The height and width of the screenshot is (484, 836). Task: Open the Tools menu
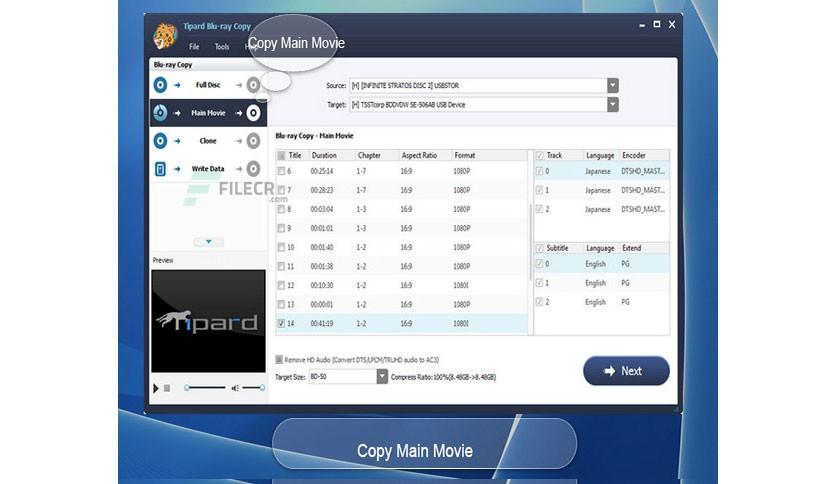click(222, 47)
